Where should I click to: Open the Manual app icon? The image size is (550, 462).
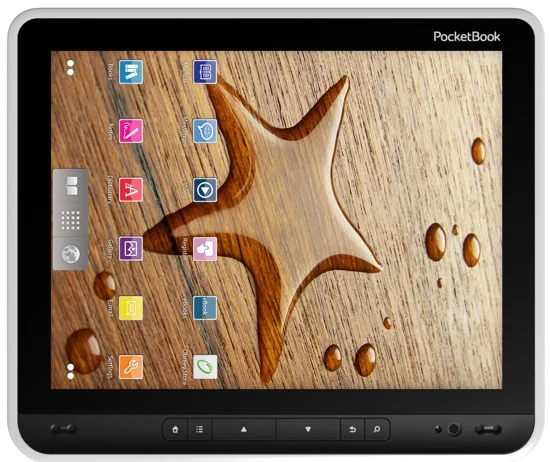point(205,72)
